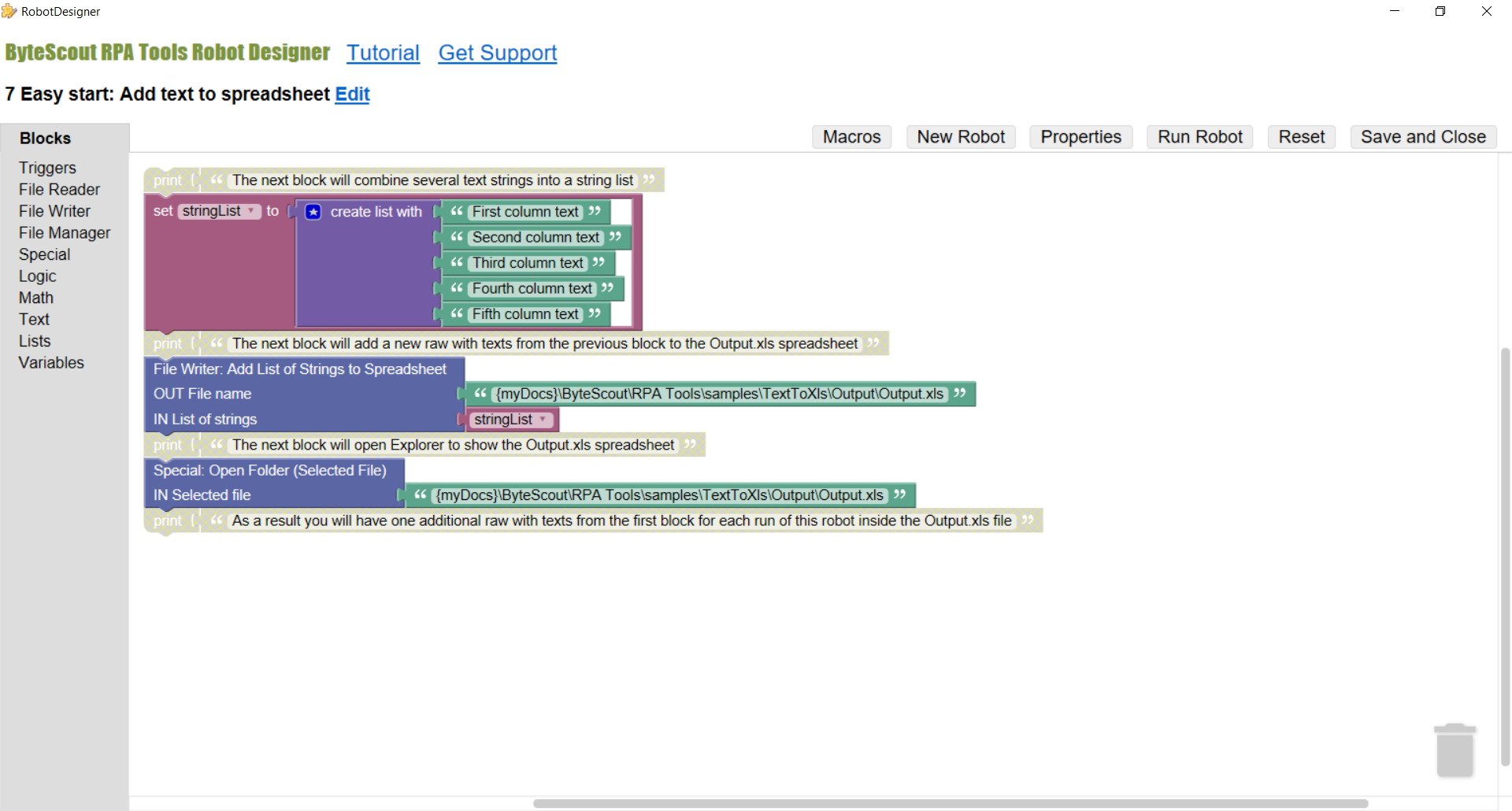This screenshot has height=811, width=1512.
Task: Open the Macros dialog
Action: click(851, 136)
